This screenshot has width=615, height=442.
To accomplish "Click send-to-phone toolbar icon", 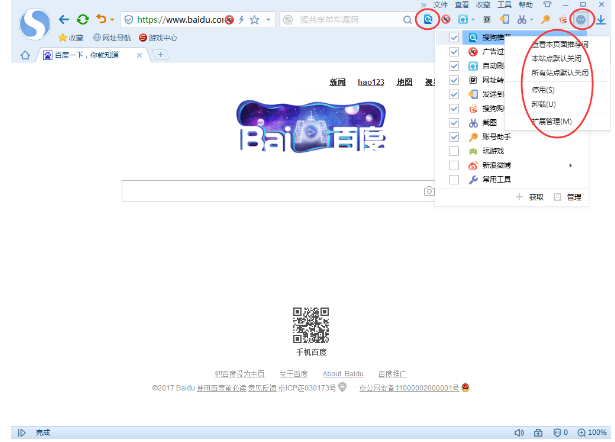I will click(504, 19).
